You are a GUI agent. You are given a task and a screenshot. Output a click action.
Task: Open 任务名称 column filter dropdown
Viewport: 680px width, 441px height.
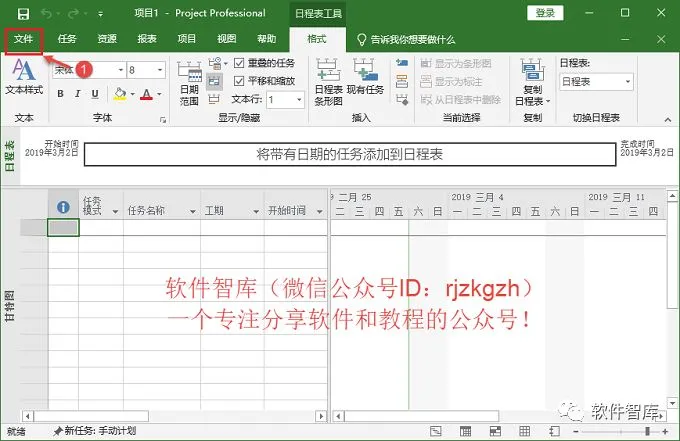tap(193, 212)
